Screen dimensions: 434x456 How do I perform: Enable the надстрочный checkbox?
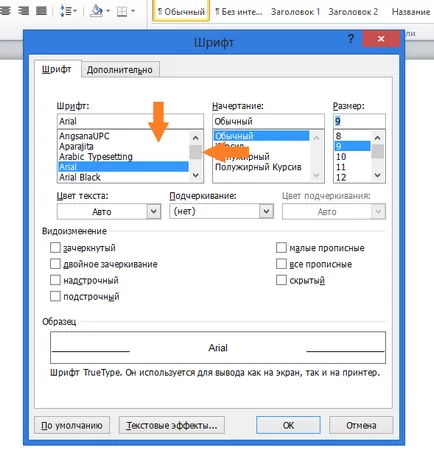click(x=55, y=280)
